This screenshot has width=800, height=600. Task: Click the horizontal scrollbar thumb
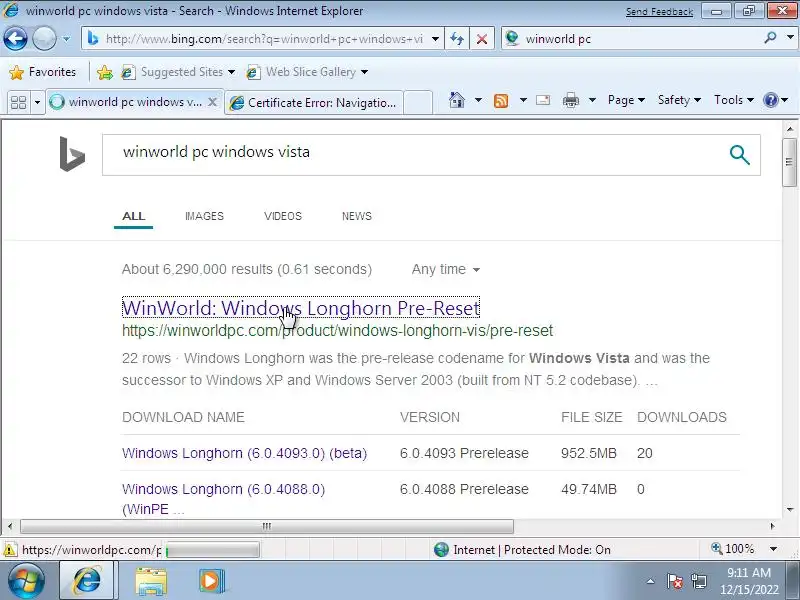tap(267, 526)
